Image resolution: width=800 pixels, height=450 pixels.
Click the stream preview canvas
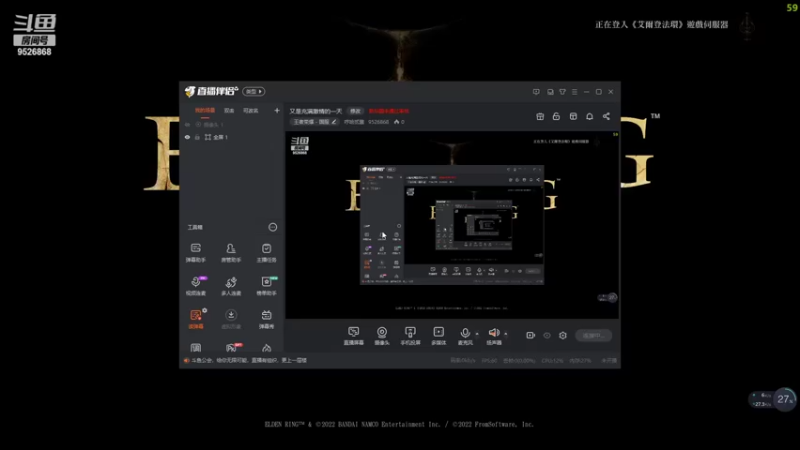coord(452,225)
